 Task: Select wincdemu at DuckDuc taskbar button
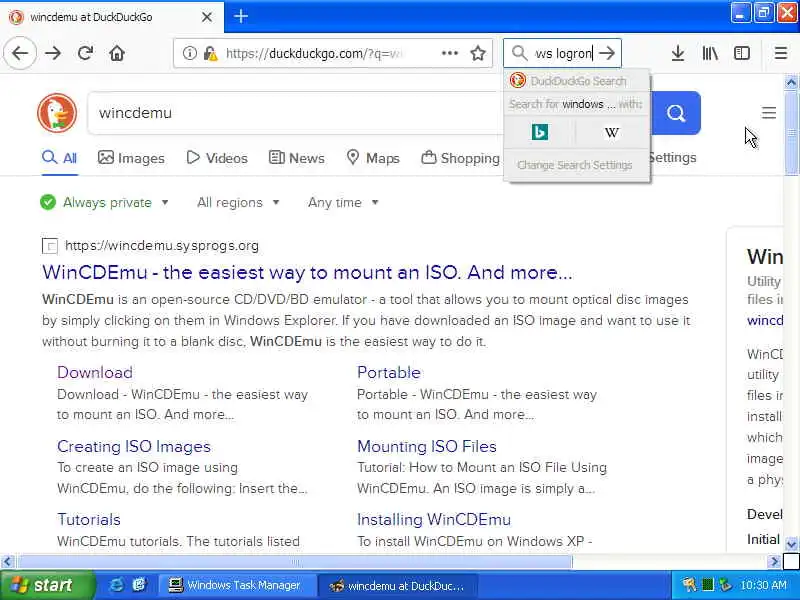(398, 585)
